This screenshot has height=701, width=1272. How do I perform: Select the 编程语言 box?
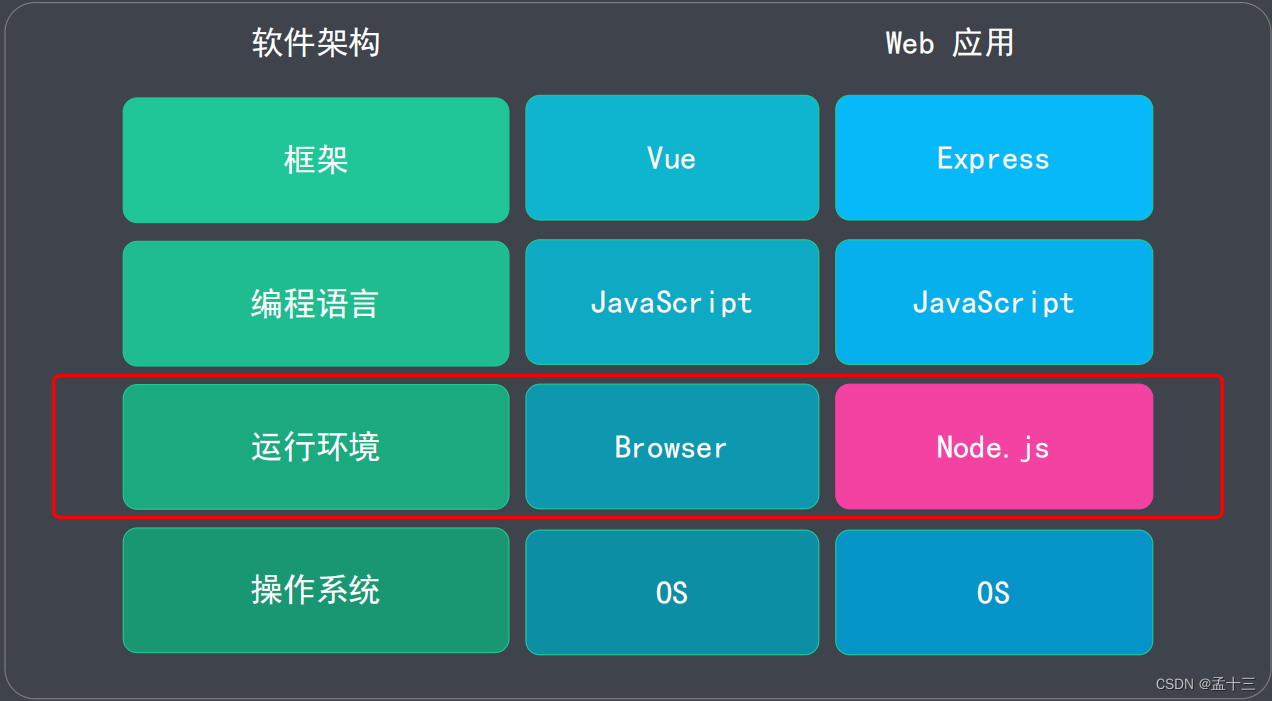coord(316,303)
